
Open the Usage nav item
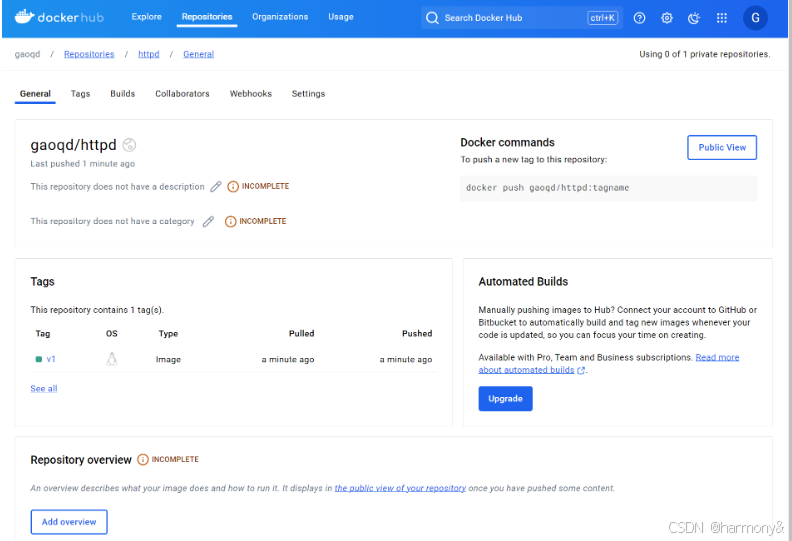point(341,17)
